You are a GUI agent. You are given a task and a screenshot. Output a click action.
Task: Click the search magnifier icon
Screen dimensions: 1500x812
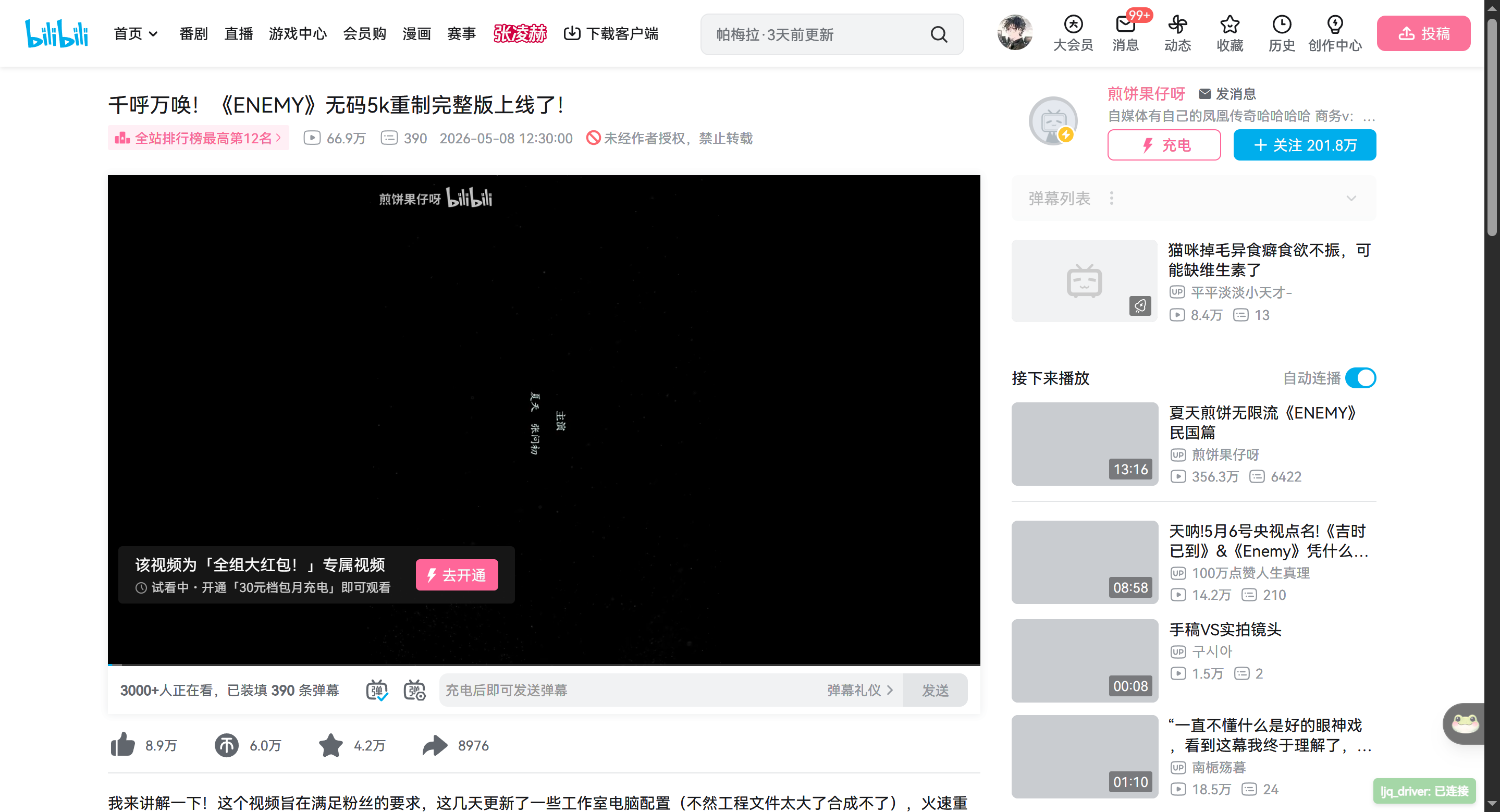pyautogui.click(x=939, y=34)
